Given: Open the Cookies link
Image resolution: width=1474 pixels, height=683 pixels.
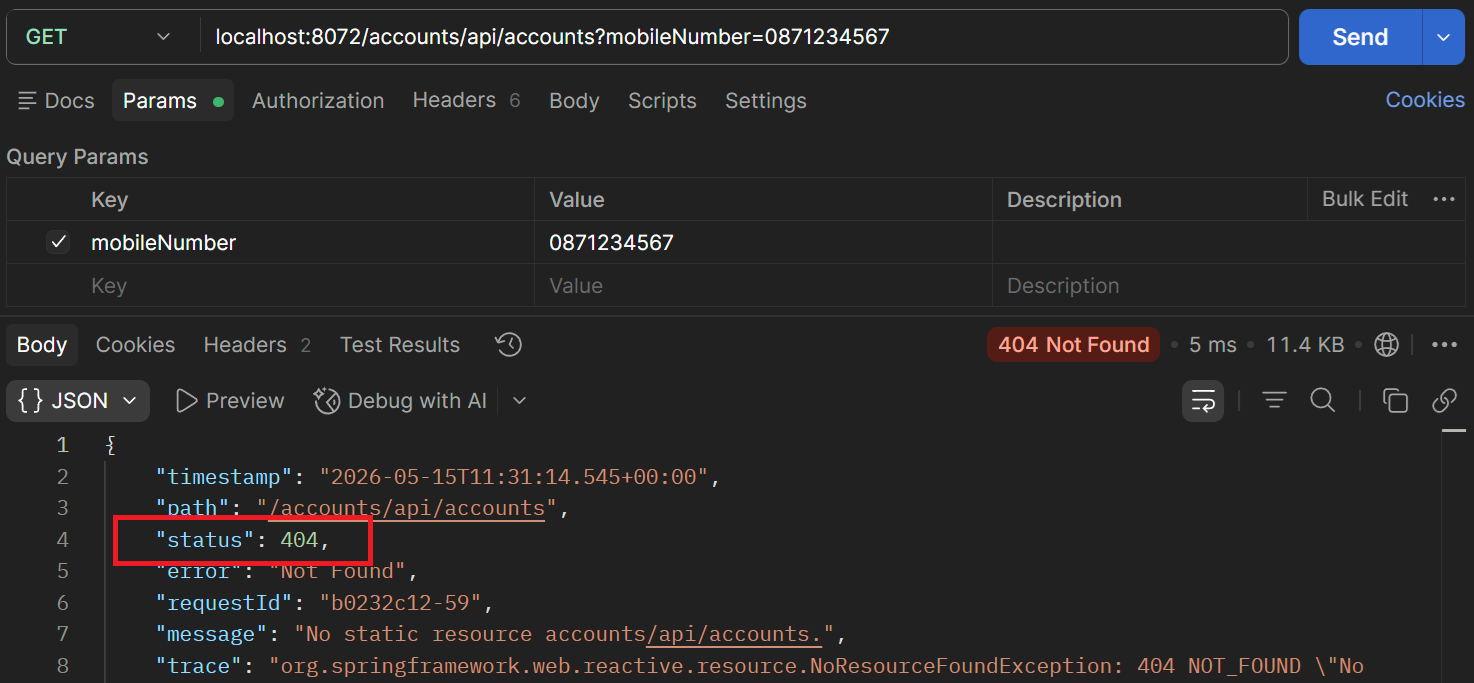Looking at the screenshot, I should (1425, 100).
